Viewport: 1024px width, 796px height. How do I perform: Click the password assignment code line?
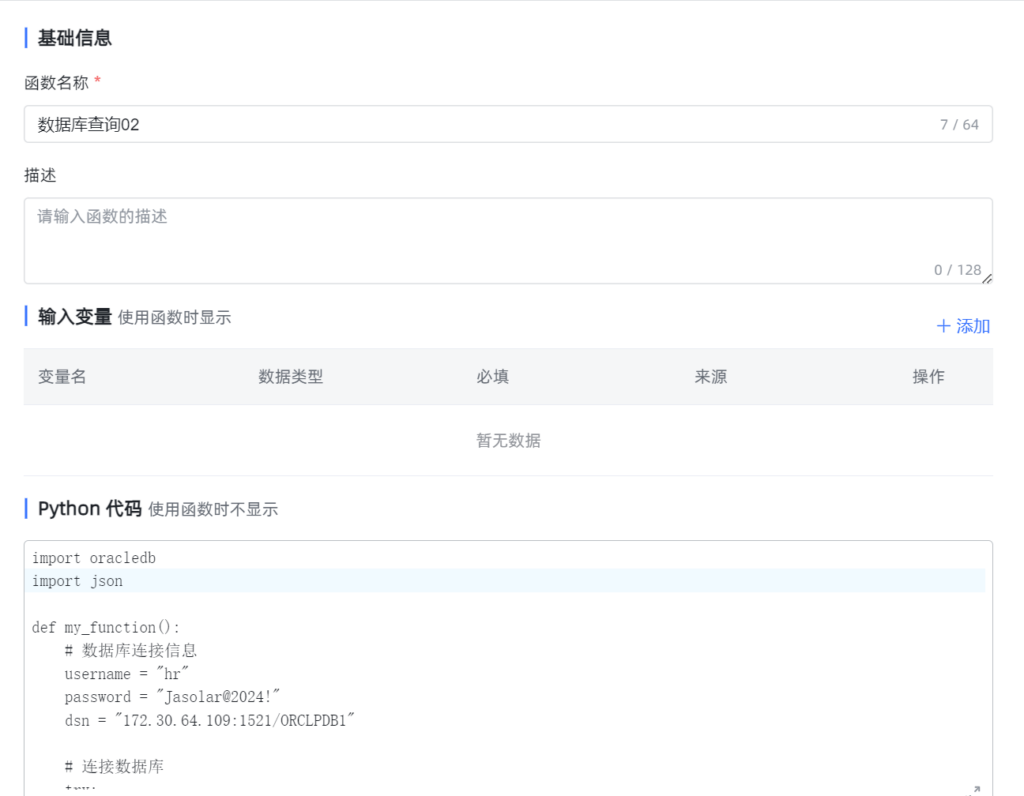coord(170,697)
